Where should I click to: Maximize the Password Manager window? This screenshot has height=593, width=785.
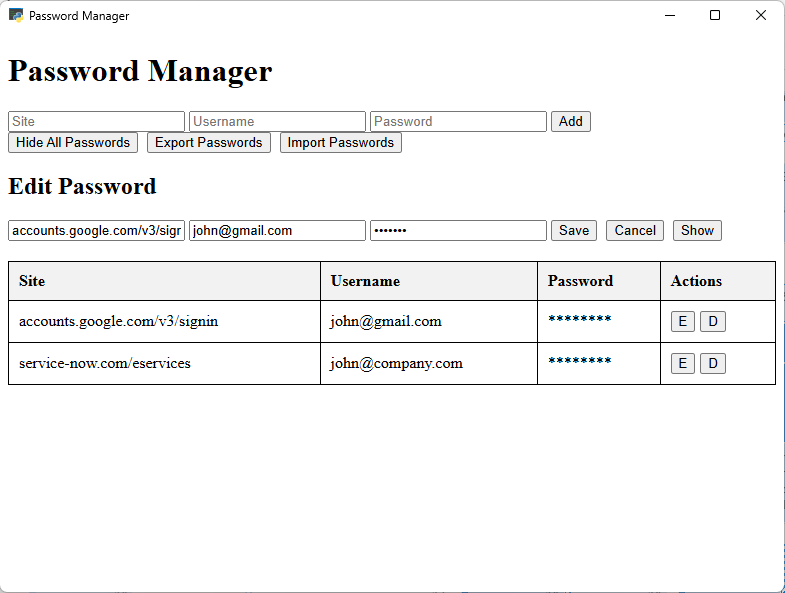(715, 16)
